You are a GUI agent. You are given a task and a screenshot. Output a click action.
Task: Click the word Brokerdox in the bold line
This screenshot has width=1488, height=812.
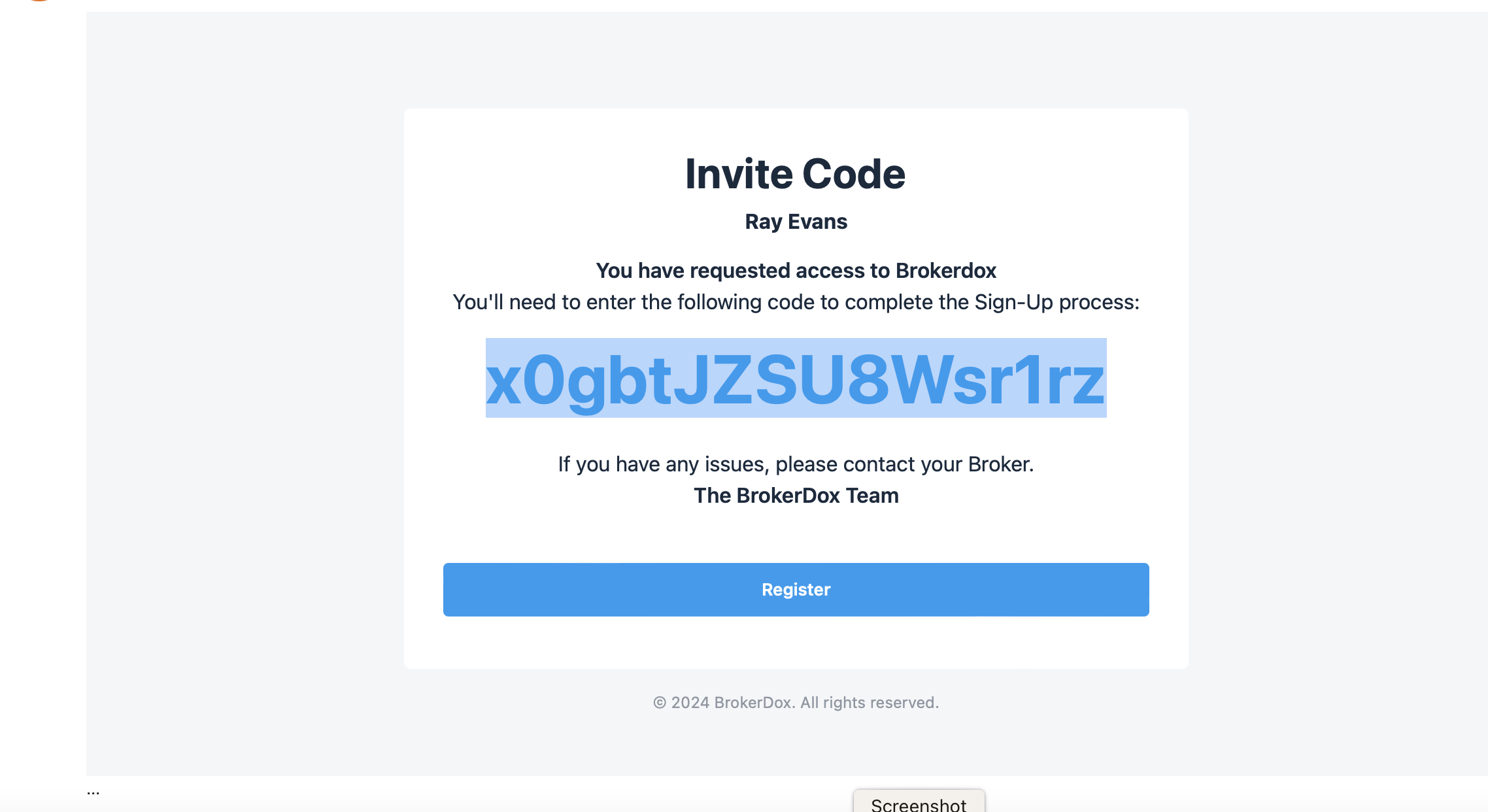(x=946, y=271)
